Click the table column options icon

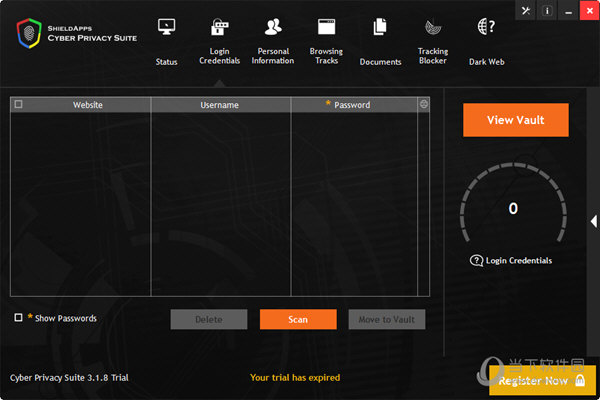click(x=424, y=104)
